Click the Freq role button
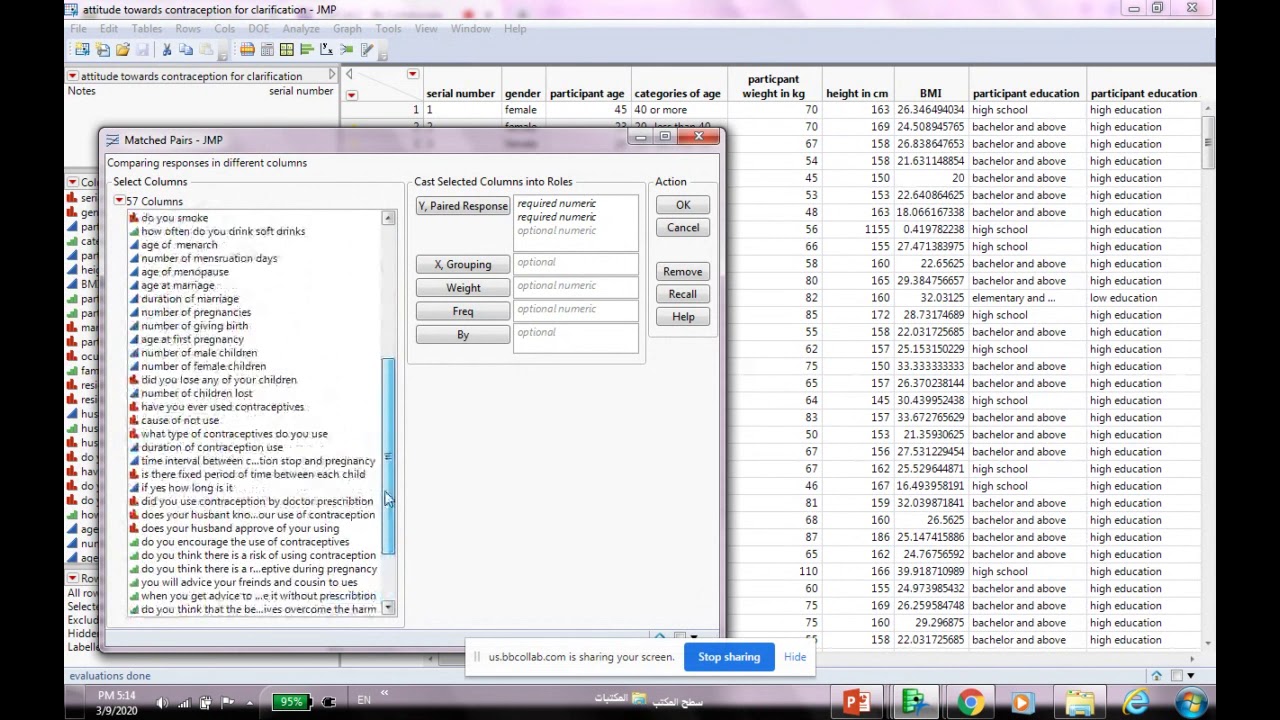This screenshot has width=1280, height=720. pos(463,311)
